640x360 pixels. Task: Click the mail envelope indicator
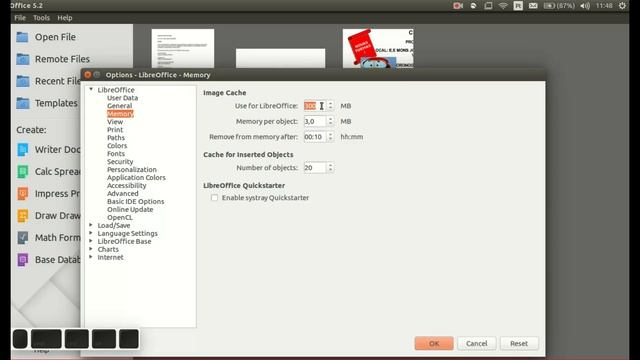pos(533,6)
